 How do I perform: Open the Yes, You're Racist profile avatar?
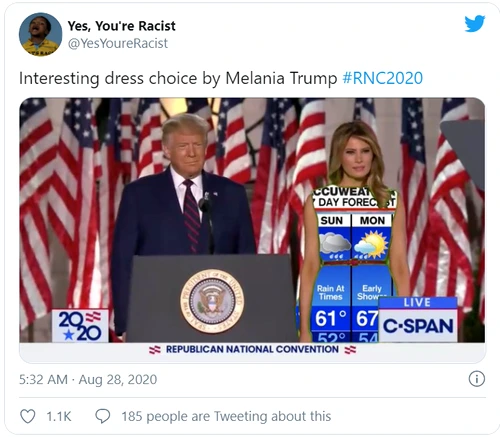40,34
